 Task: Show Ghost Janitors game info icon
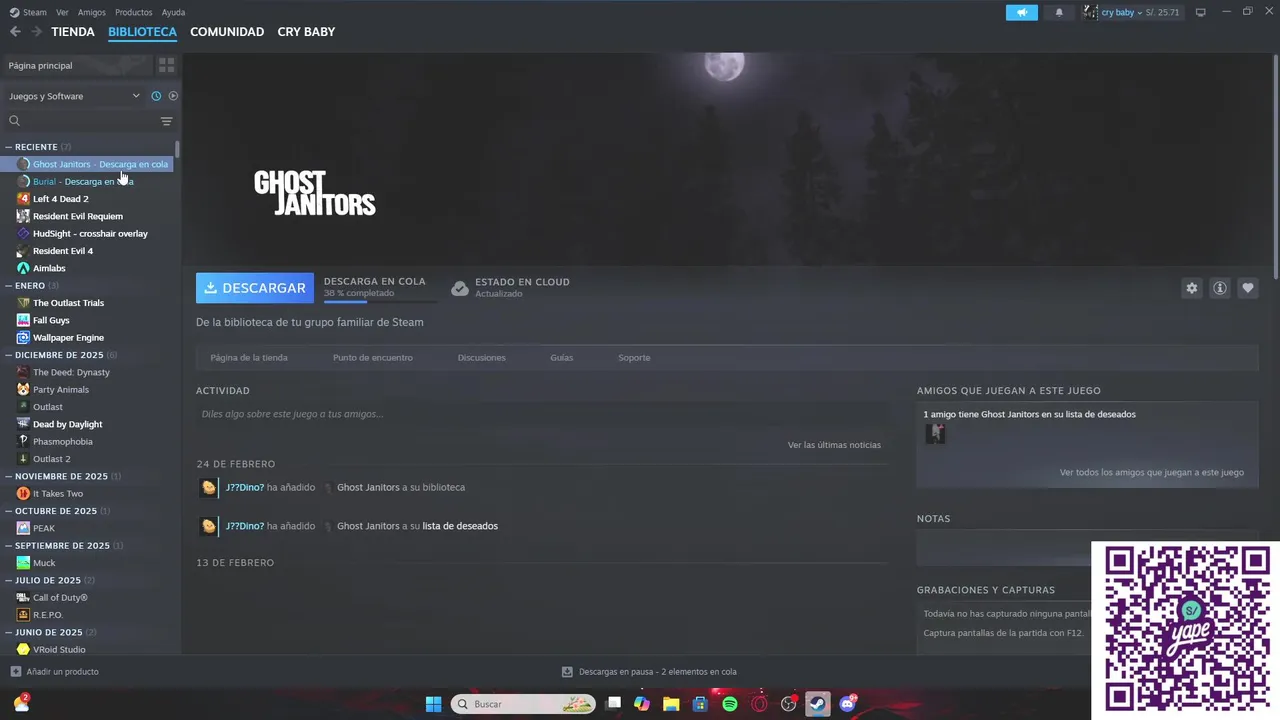(x=1220, y=288)
